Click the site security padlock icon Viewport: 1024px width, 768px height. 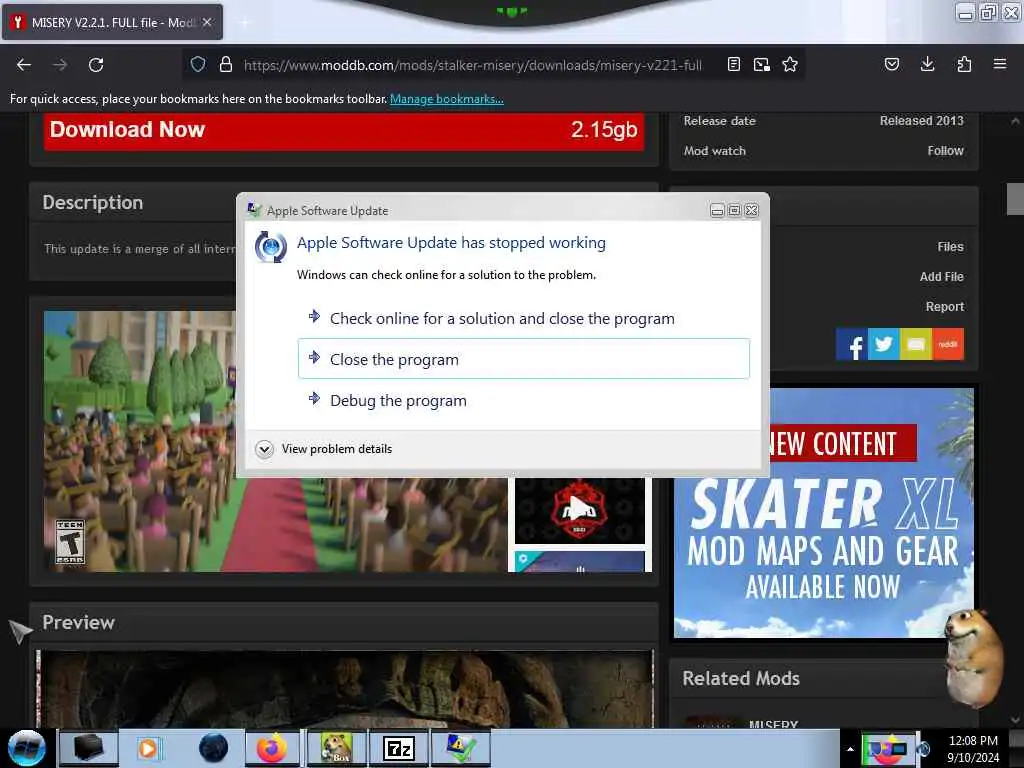[x=226, y=64]
